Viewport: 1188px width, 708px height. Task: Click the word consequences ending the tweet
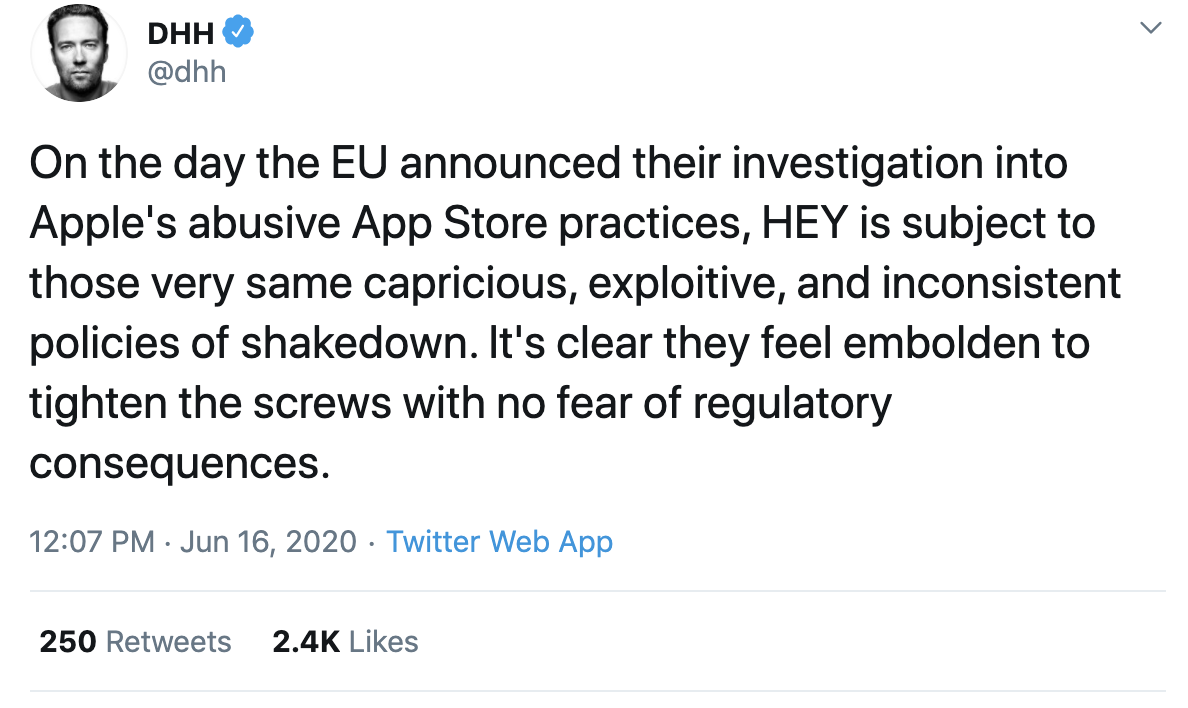(x=179, y=463)
